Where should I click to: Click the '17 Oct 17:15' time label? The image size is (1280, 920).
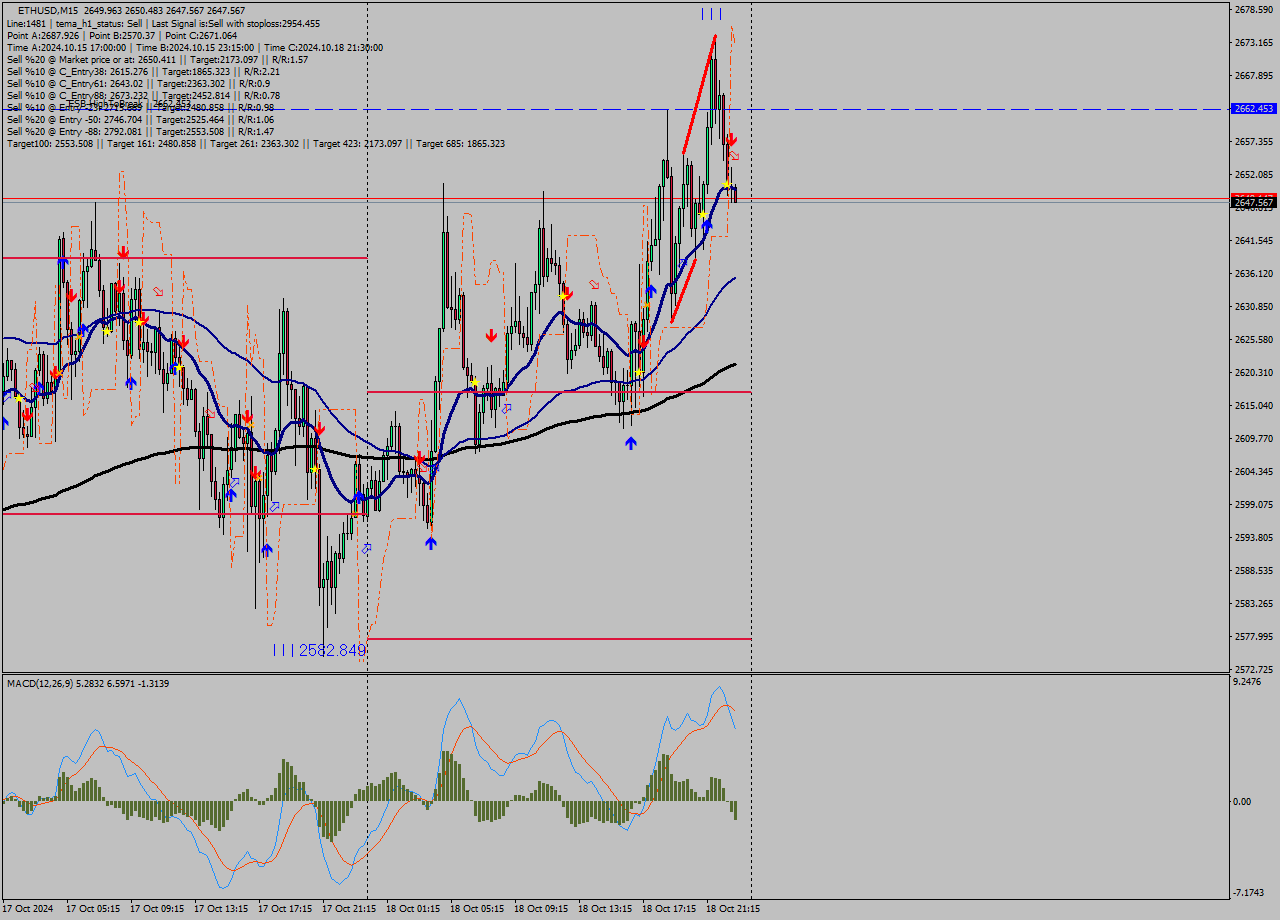[285, 910]
